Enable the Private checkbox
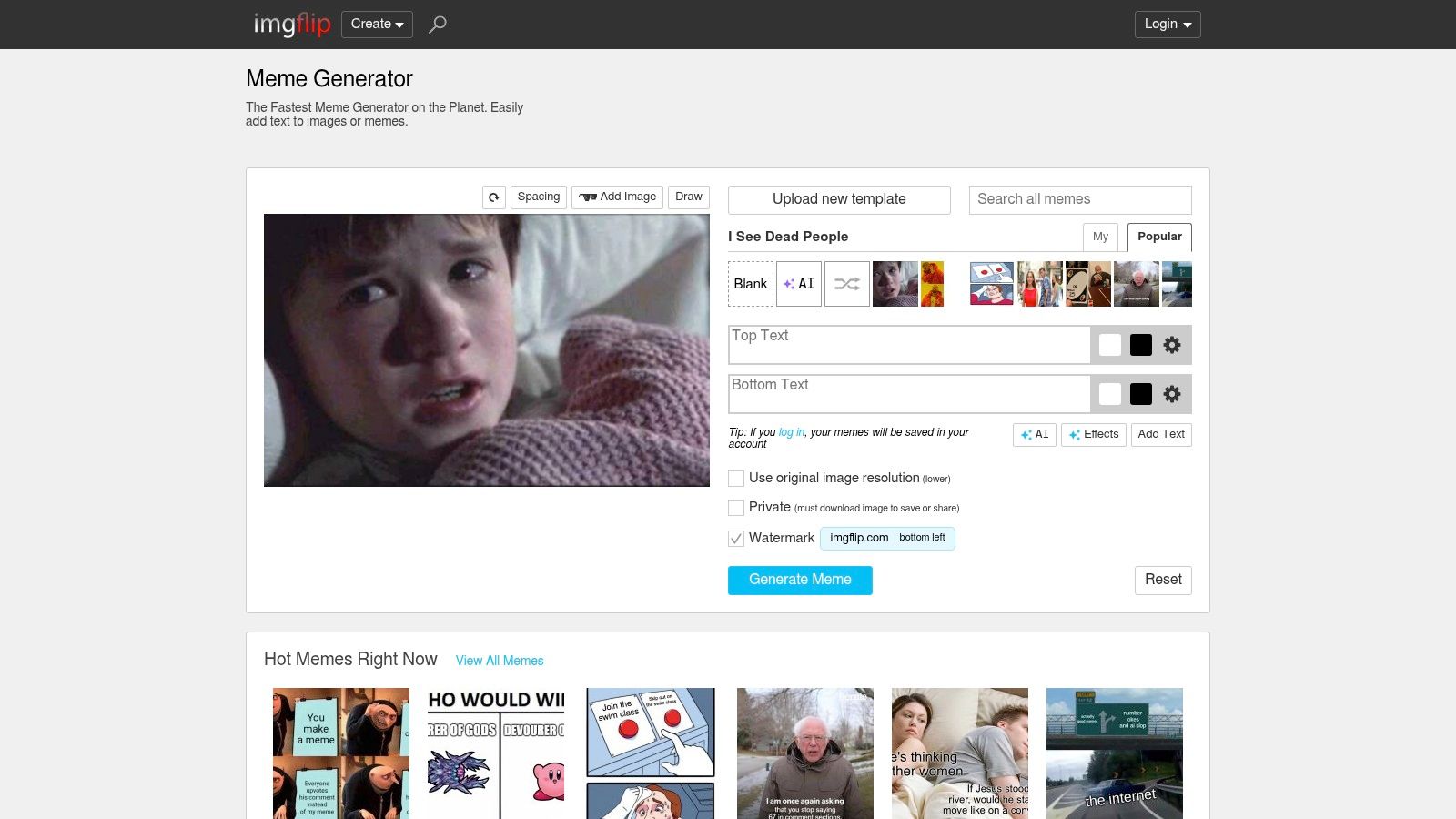This screenshot has width=1456, height=819. [736, 508]
